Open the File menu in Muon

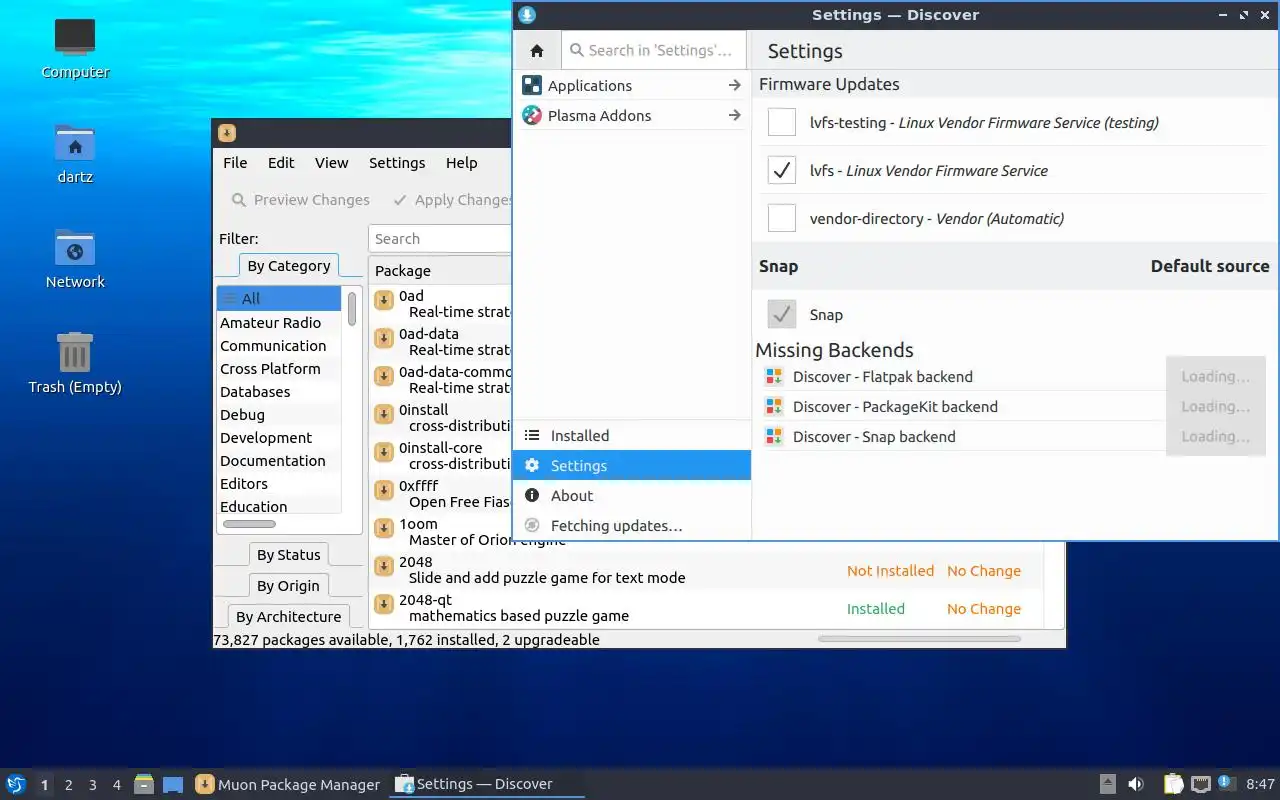point(235,163)
